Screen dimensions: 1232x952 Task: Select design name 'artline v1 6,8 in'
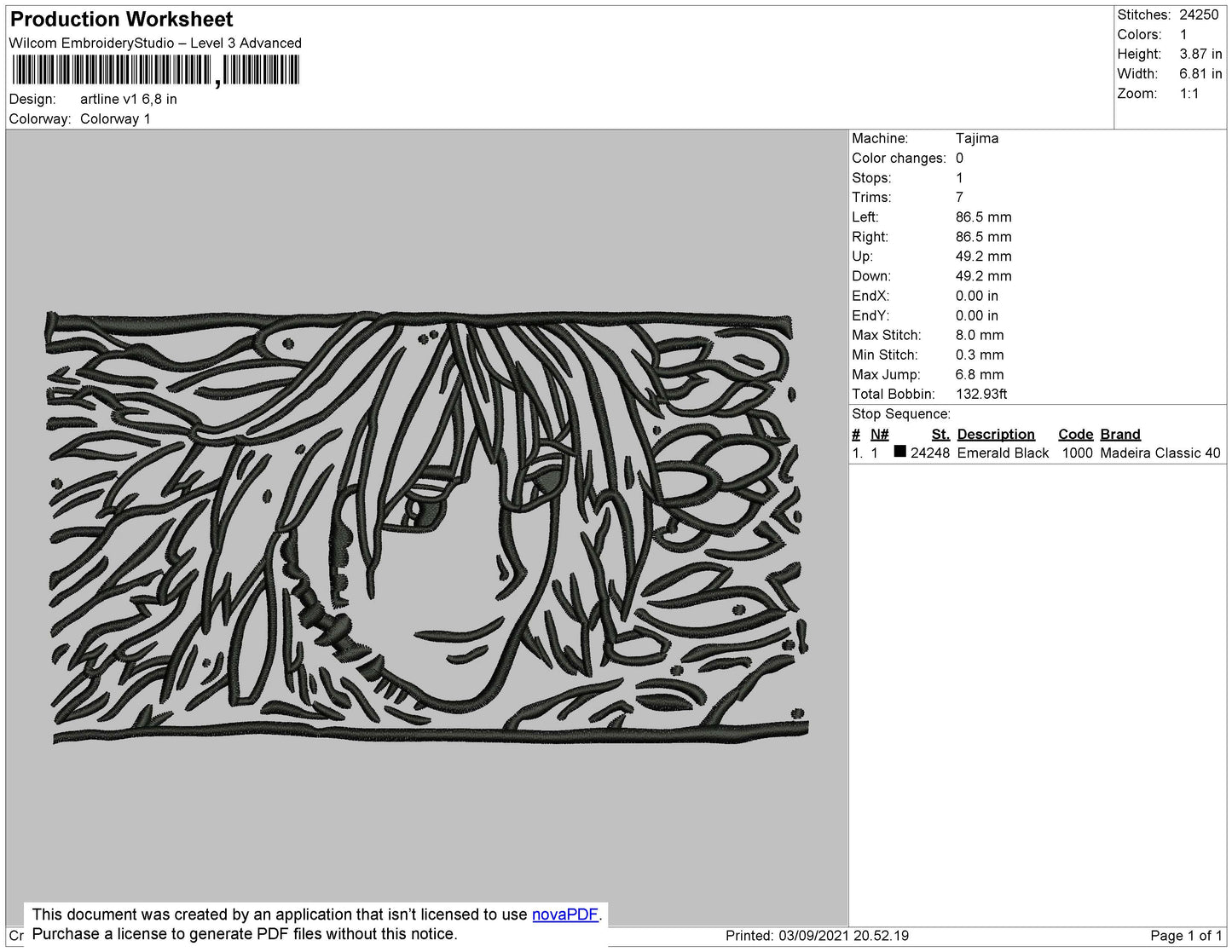129,99
